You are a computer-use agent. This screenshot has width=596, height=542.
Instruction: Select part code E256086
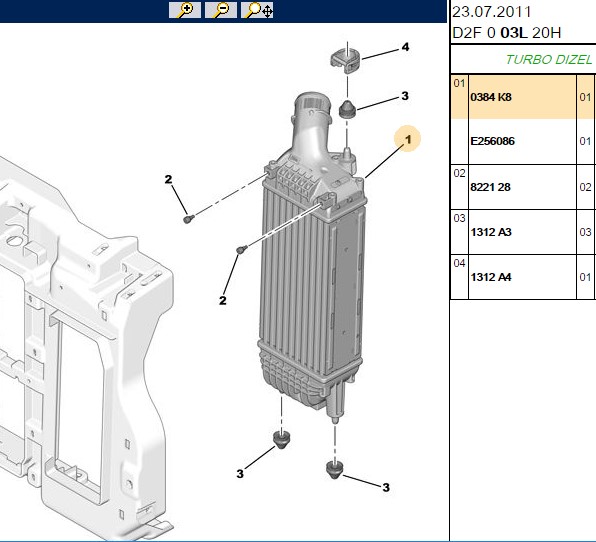[x=492, y=141]
